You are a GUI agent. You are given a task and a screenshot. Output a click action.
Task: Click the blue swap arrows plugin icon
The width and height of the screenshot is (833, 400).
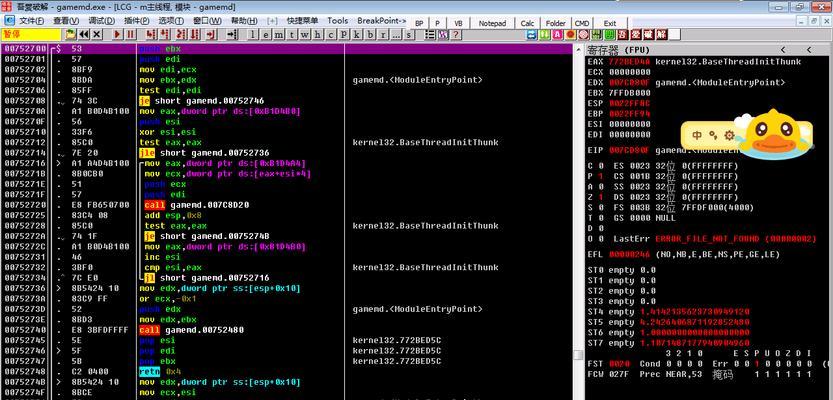click(532, 35)
